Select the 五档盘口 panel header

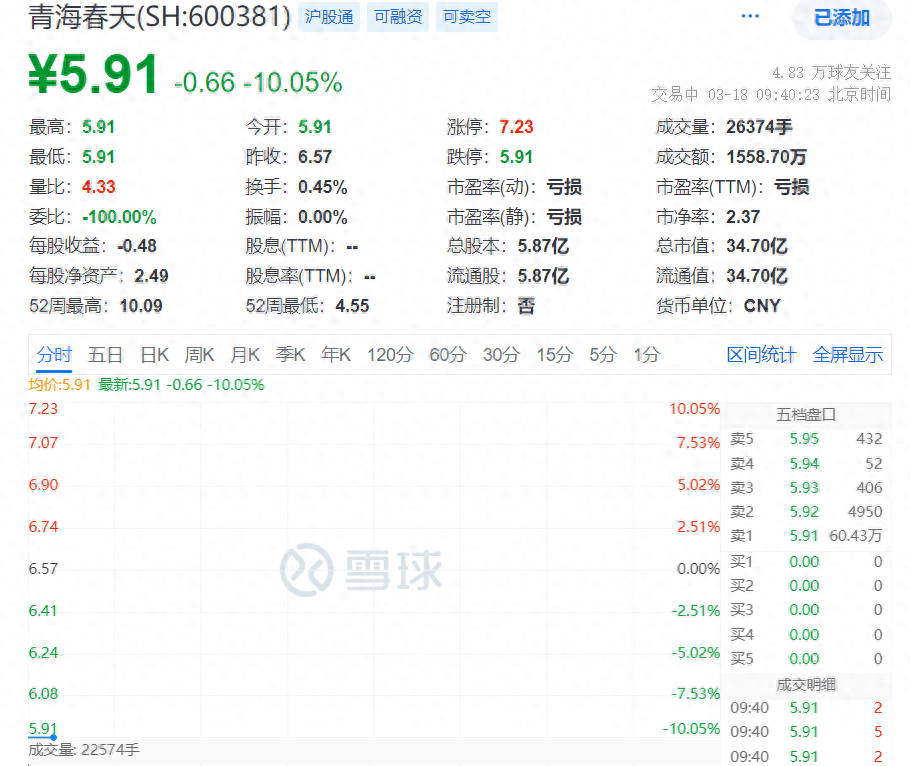[x=806, y=414]
